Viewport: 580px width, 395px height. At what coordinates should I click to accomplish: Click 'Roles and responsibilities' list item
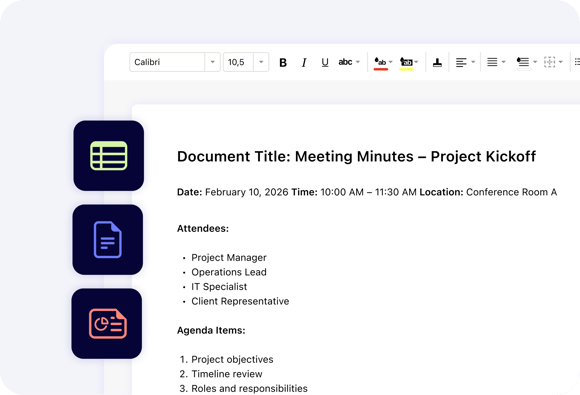point(249,389)
